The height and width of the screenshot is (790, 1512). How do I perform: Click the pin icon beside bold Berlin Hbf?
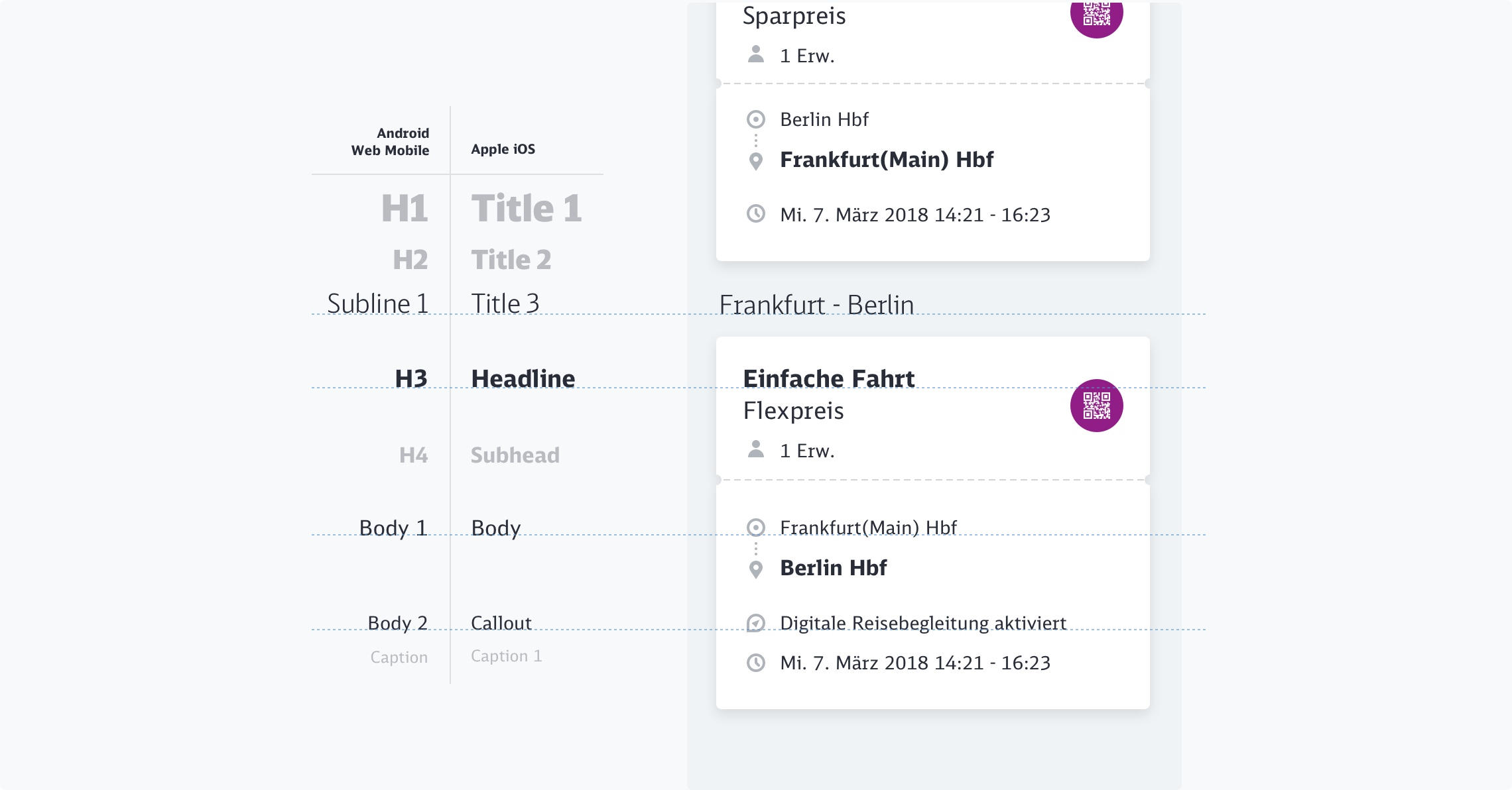point(755,569)
